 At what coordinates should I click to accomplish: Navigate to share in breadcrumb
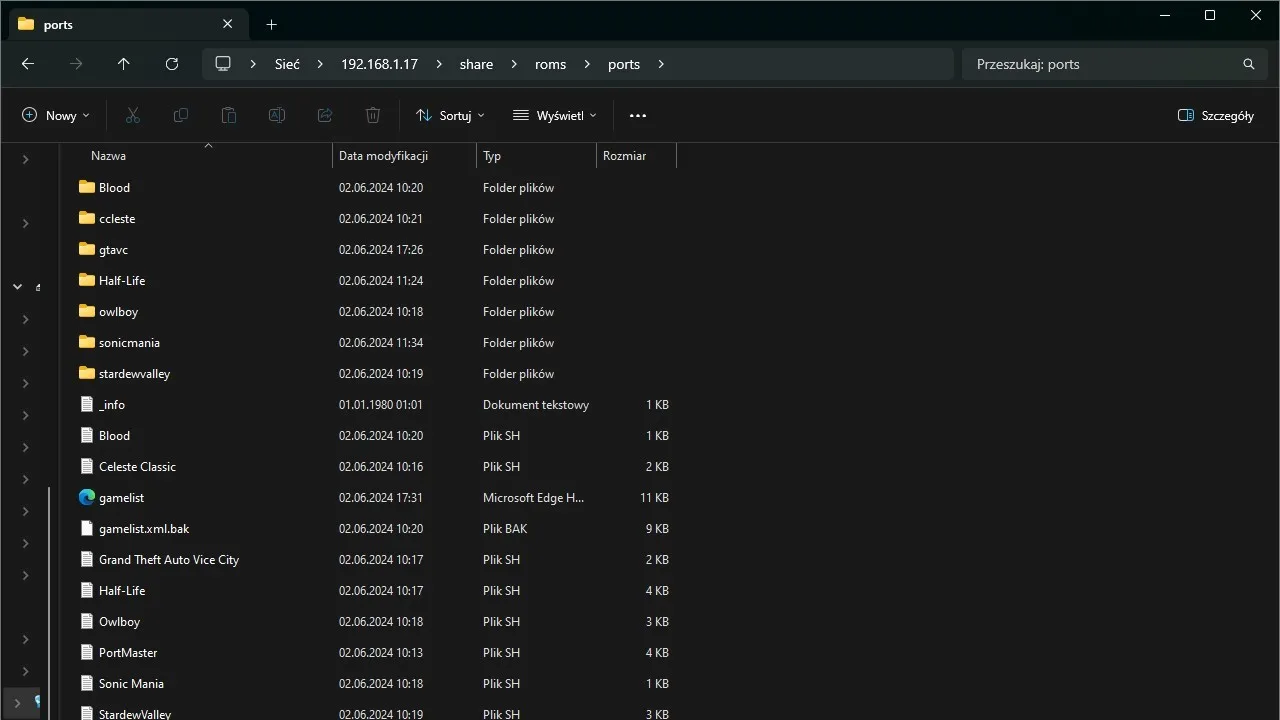pyautogui.click(x=476, y=64)
